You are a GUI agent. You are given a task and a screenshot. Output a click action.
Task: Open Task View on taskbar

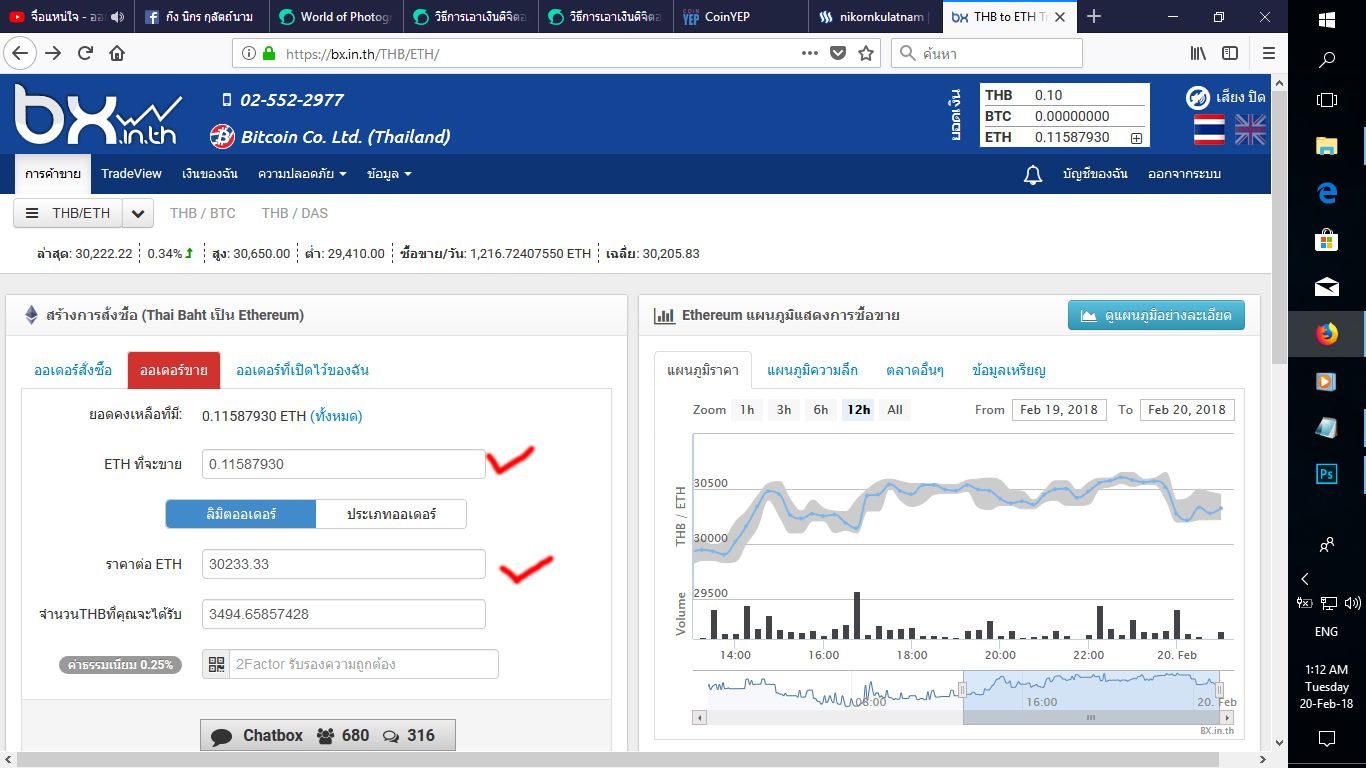tap(1327, 100)
